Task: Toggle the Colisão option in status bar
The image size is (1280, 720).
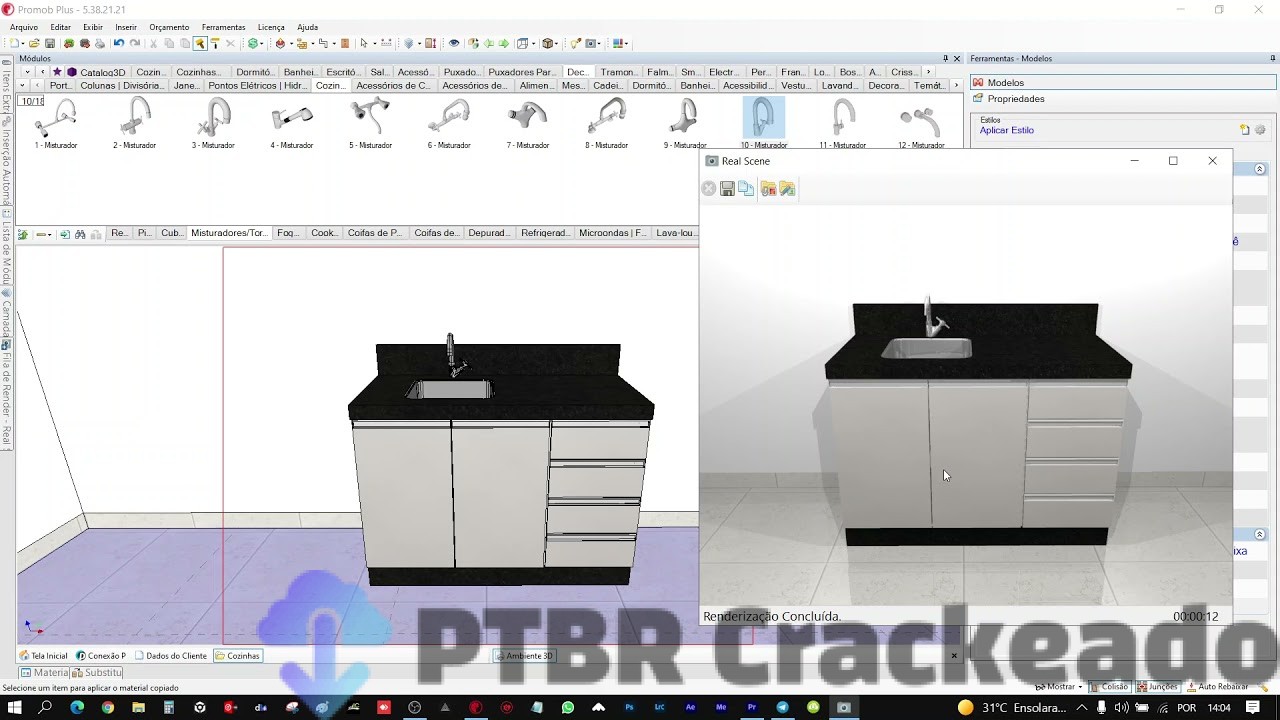Action: 1109,687
